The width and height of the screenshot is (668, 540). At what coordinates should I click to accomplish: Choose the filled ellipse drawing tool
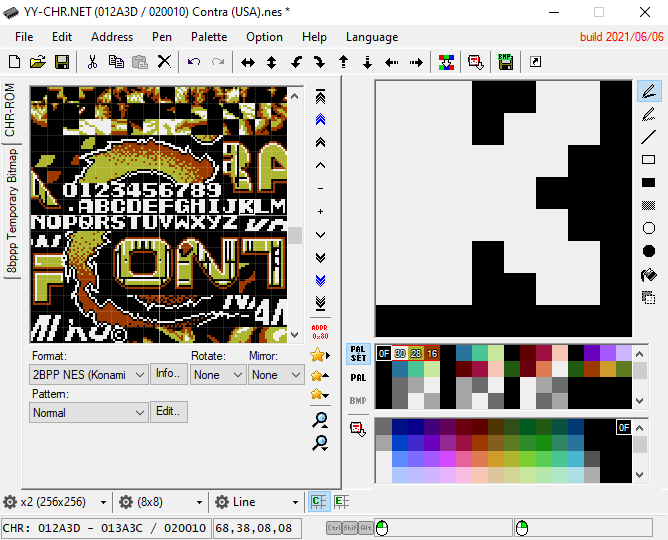tap(648, 251)
